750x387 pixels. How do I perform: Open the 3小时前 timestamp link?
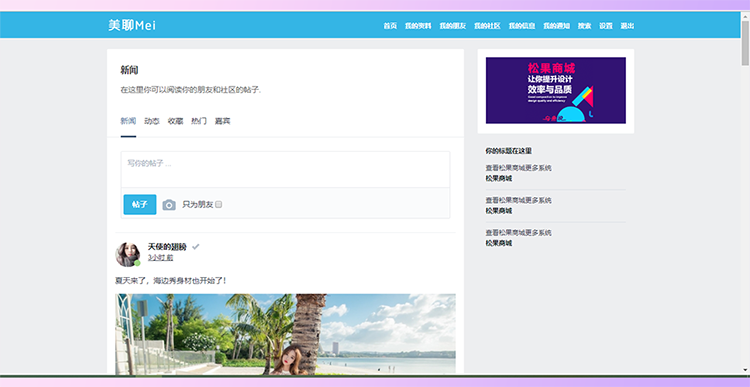click(x=160, y=257)
